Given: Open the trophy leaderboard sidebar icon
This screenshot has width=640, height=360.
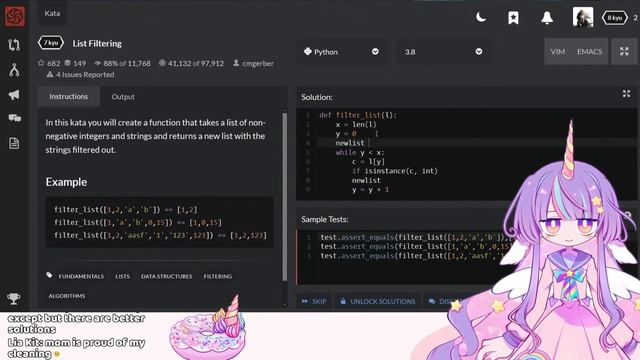Looking at the screenshot, I should [x=13, y=298].
